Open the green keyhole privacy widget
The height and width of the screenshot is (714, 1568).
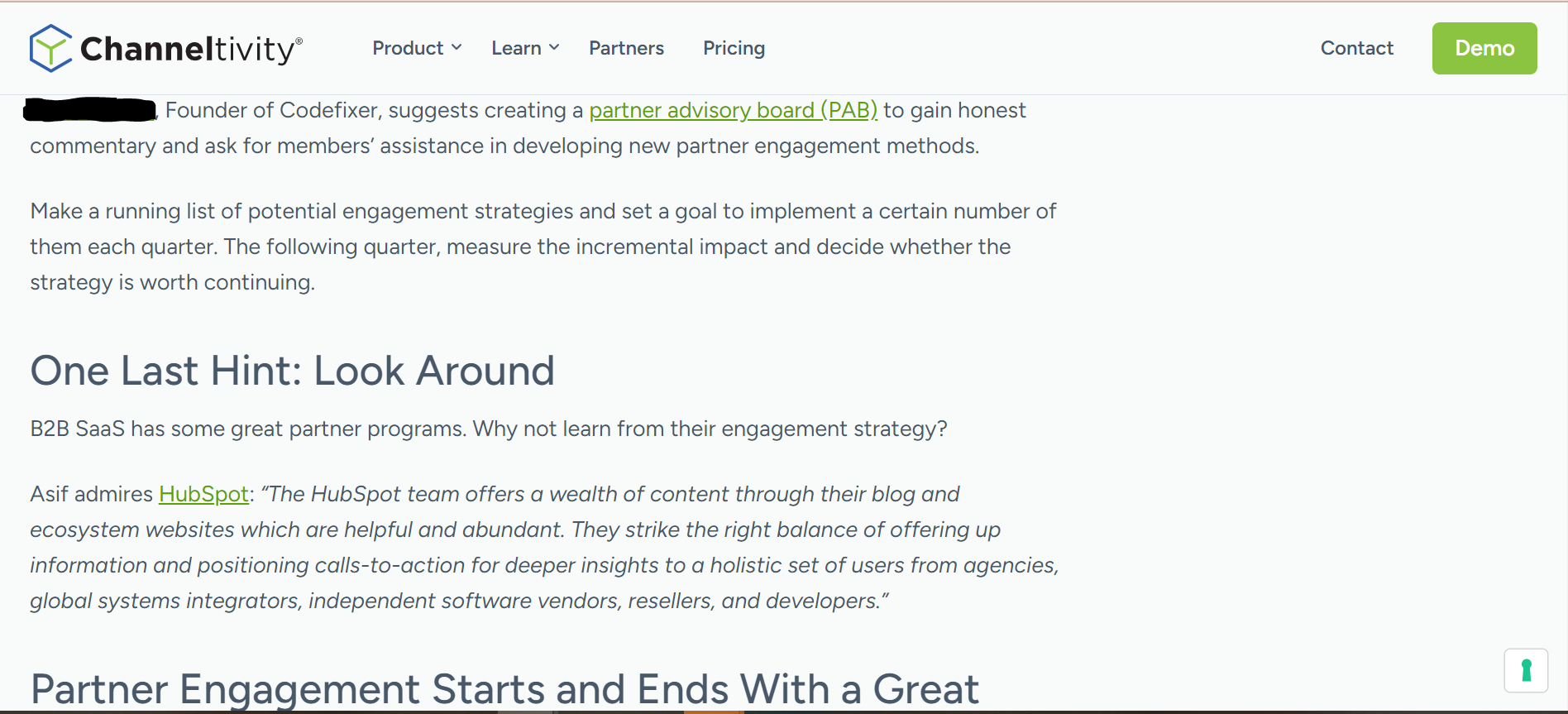pyautogui.click(x=1526, y=670)
